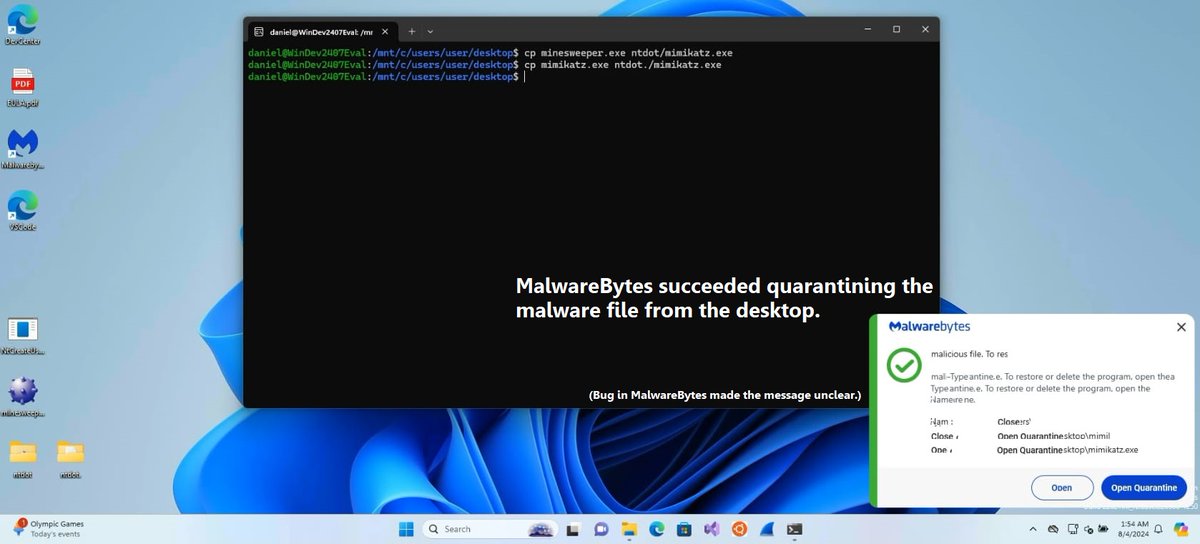
Task: Maximize the terminal window
Action: [x=896, y=30]
